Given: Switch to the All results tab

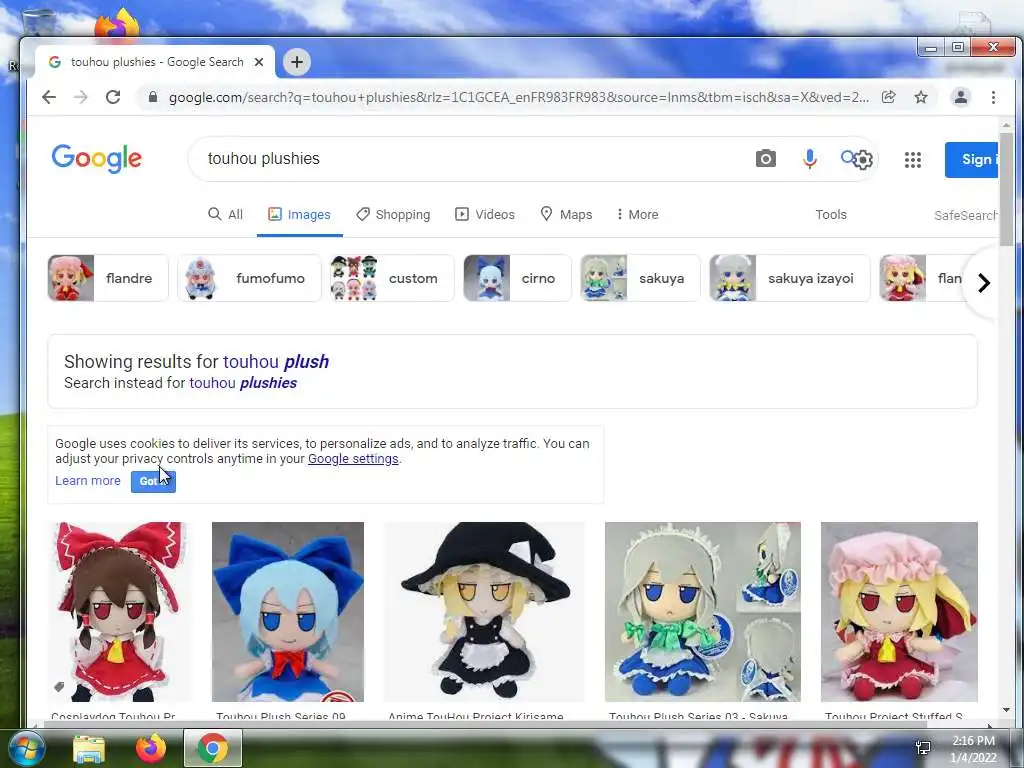Looking at the screenshot, I should click(x=225, y=214).
